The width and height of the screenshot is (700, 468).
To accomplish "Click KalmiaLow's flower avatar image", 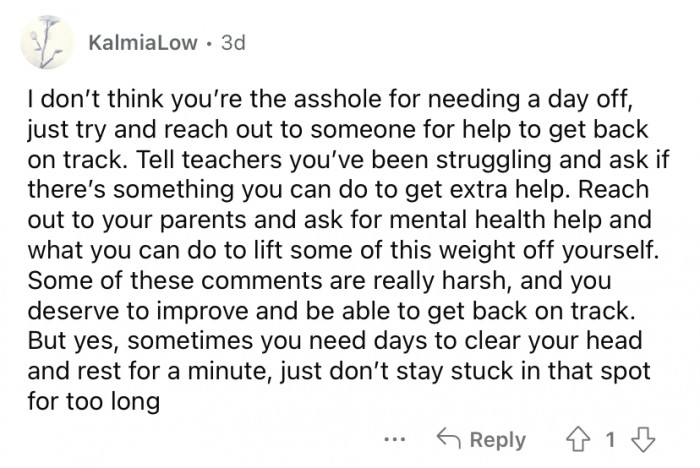I will pyautogui.click(x=43, y=46).
